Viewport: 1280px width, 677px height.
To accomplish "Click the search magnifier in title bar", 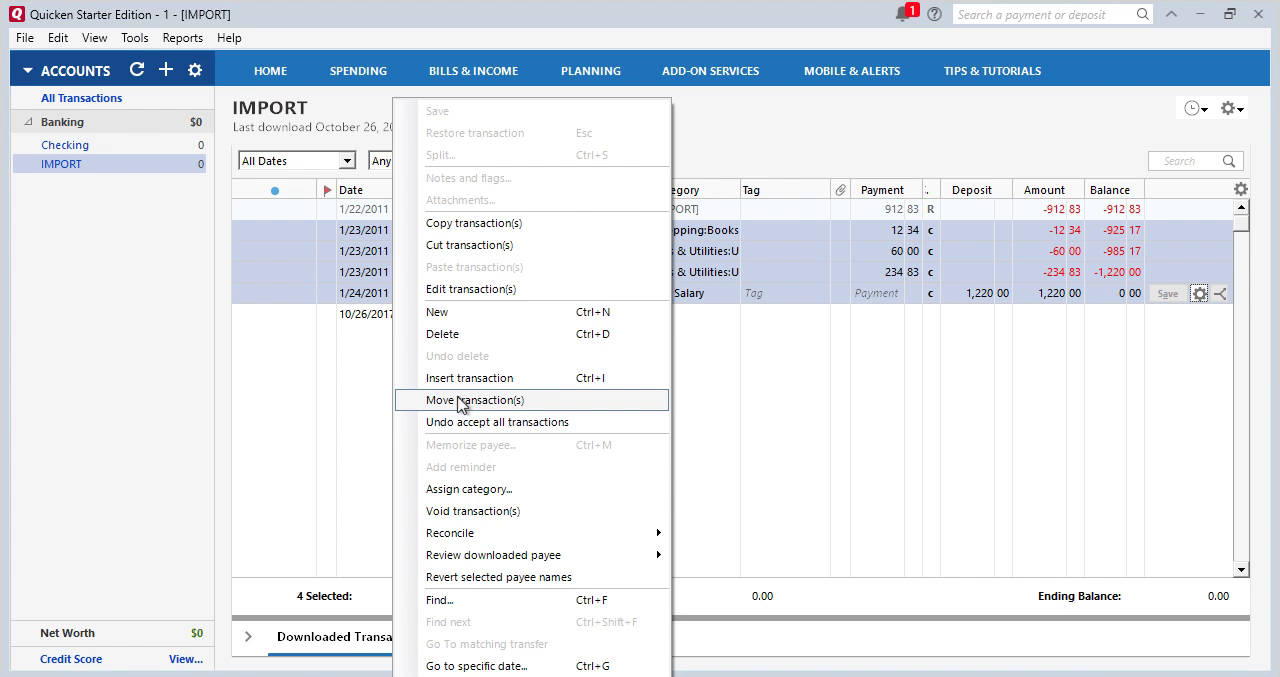I will pos(1143,14).
